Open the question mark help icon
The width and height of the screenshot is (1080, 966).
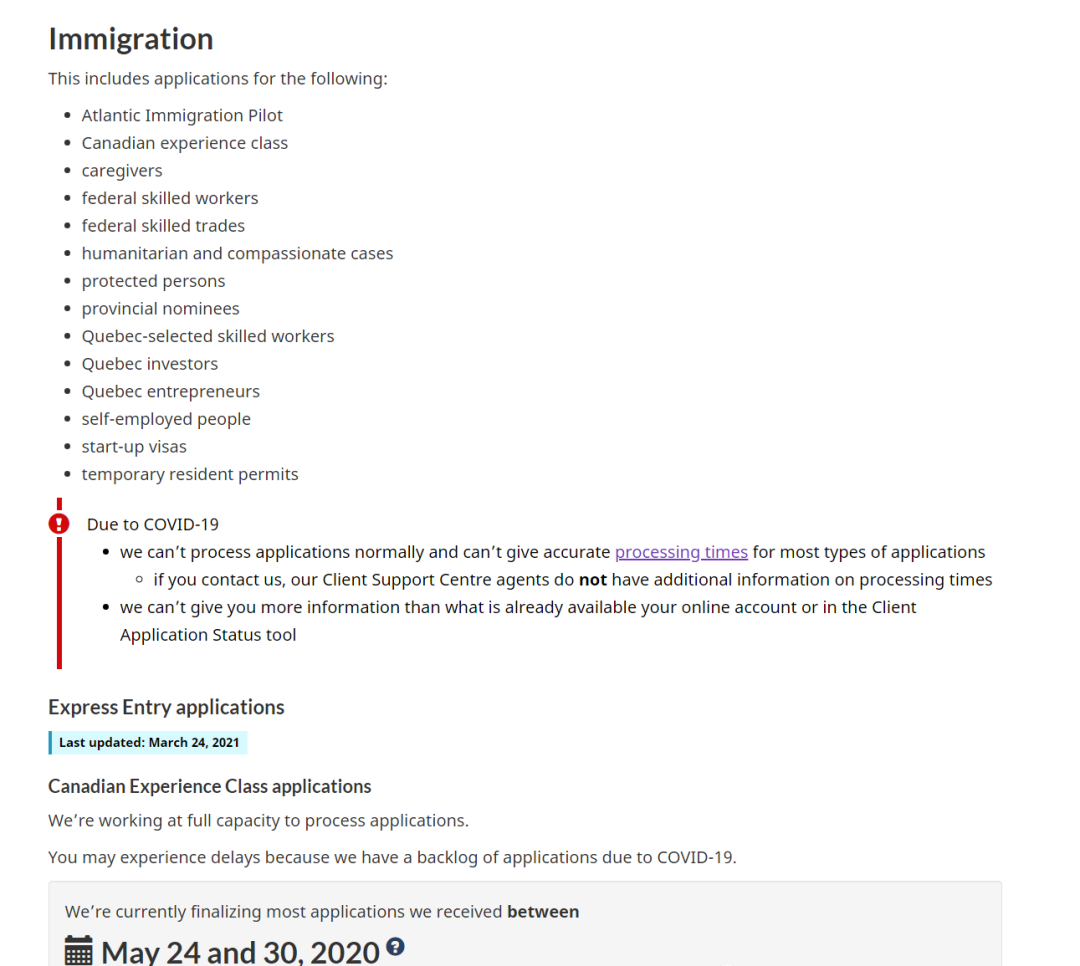coord(396,946)
